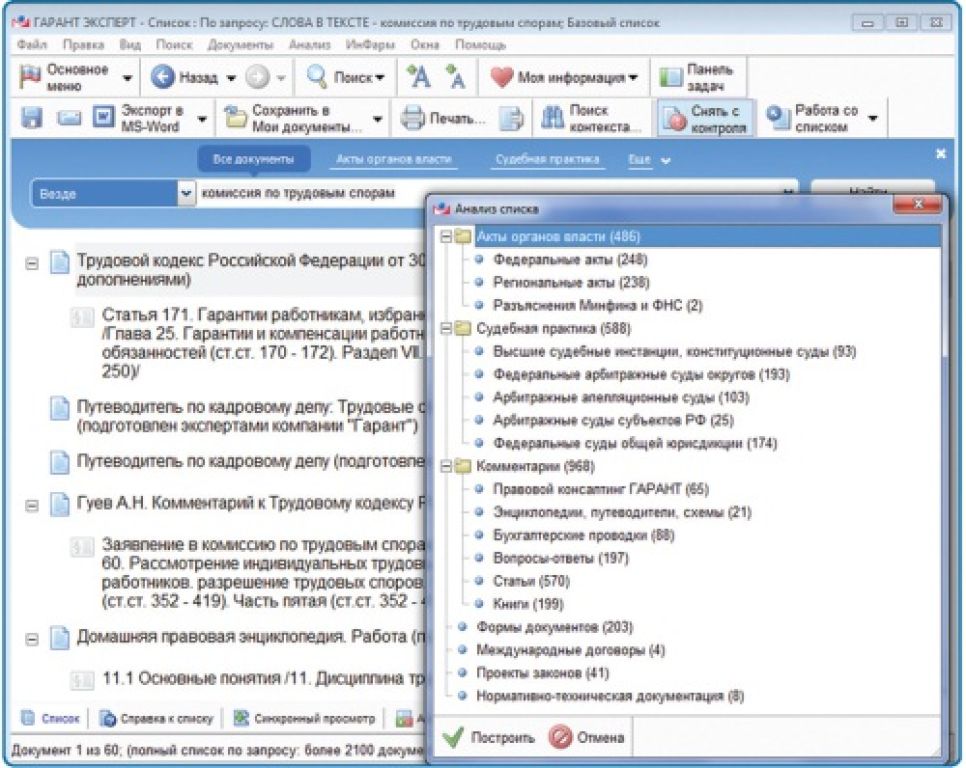Open the Документы menu

pyautogui.click(x=240, y=45)
